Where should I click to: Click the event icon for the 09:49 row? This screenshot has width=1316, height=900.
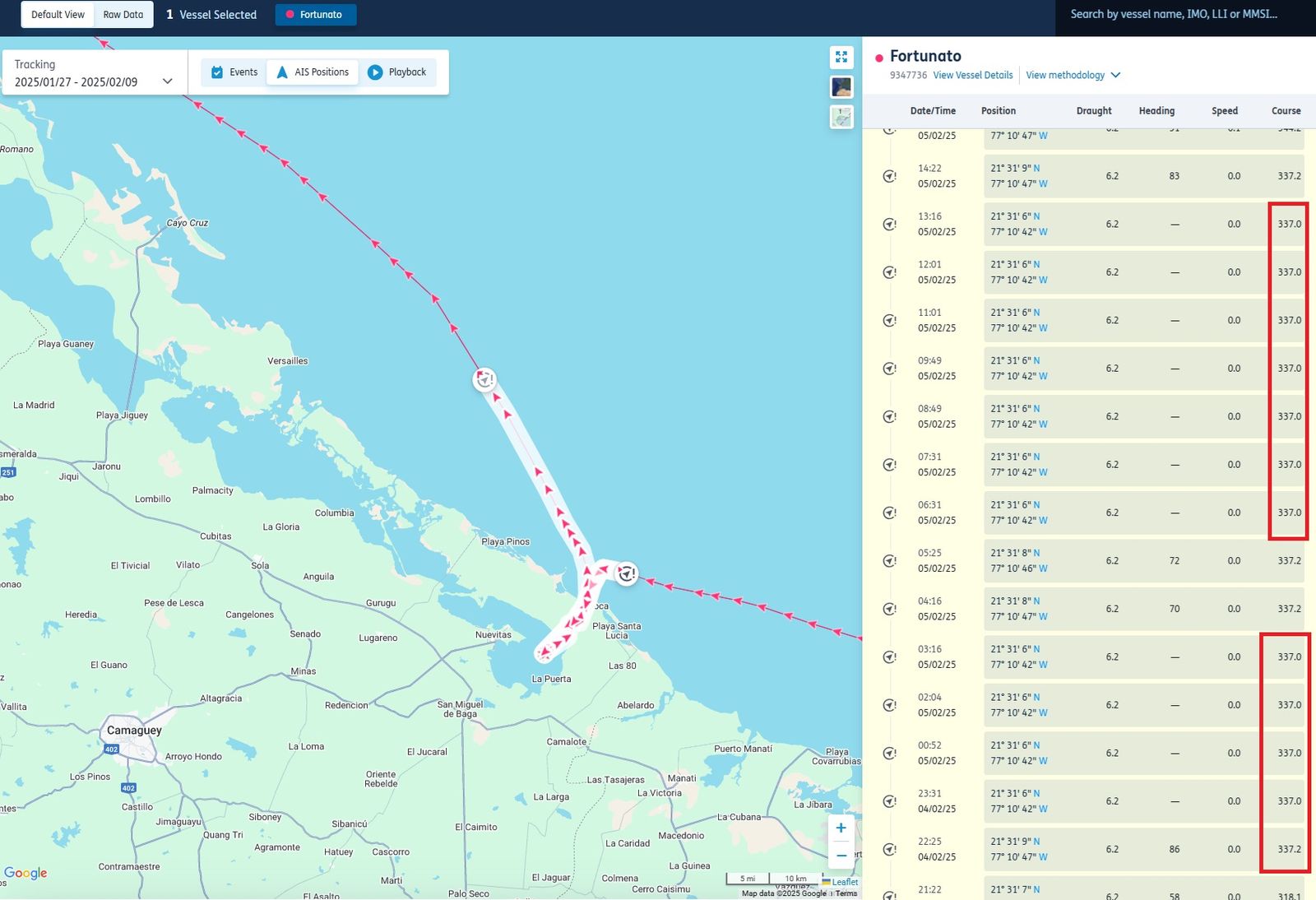click(889, 369)
